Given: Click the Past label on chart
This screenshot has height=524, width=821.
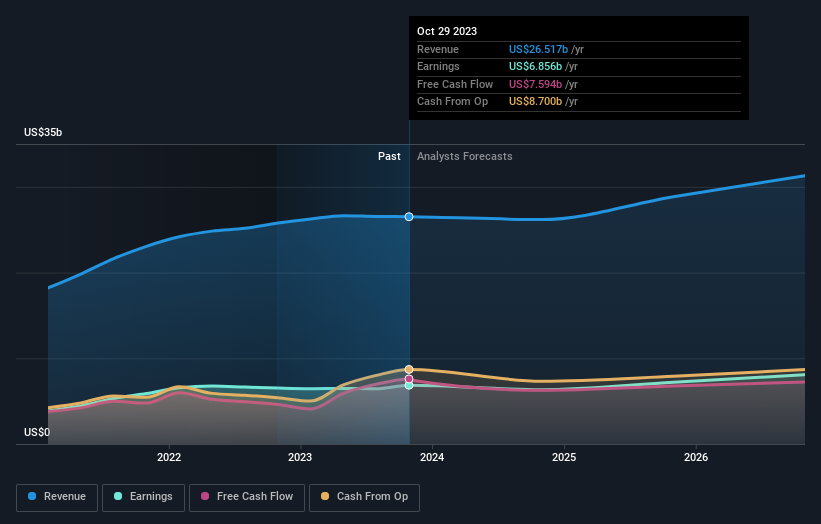Looking at the screenshot, I should pyautogui.click(x=389, y=157).
